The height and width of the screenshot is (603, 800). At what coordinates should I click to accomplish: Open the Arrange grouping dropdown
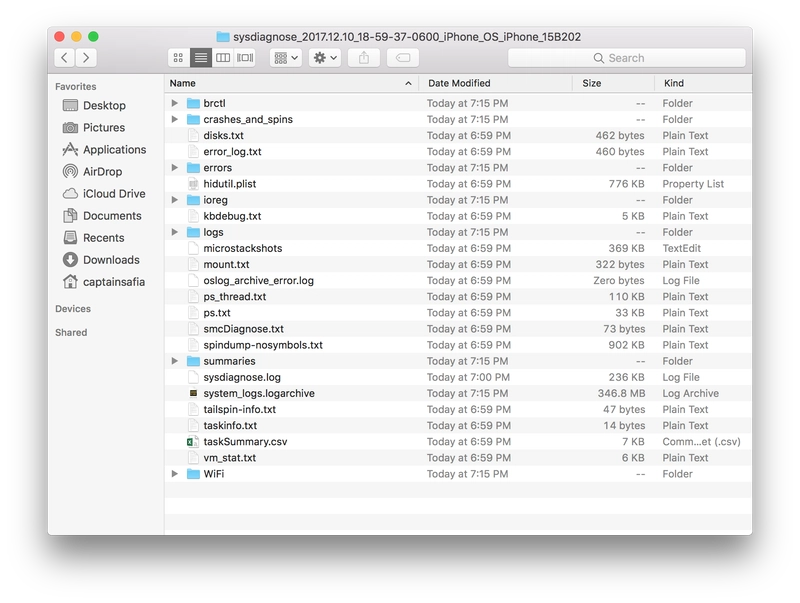[284, 58]
